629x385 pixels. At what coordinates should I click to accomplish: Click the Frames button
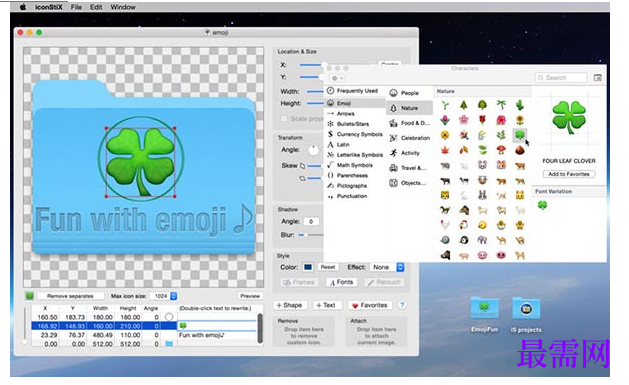click(298, 282)
